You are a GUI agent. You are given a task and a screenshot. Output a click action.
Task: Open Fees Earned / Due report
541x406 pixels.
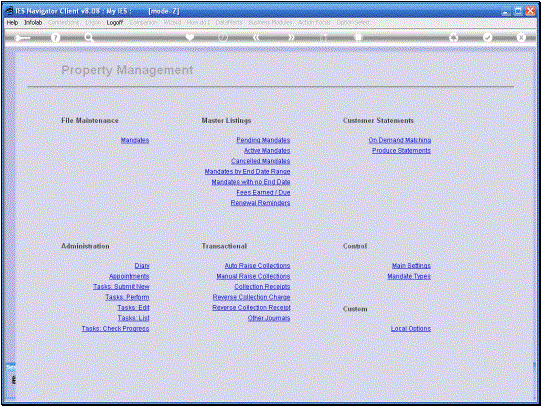click(263, 192)
